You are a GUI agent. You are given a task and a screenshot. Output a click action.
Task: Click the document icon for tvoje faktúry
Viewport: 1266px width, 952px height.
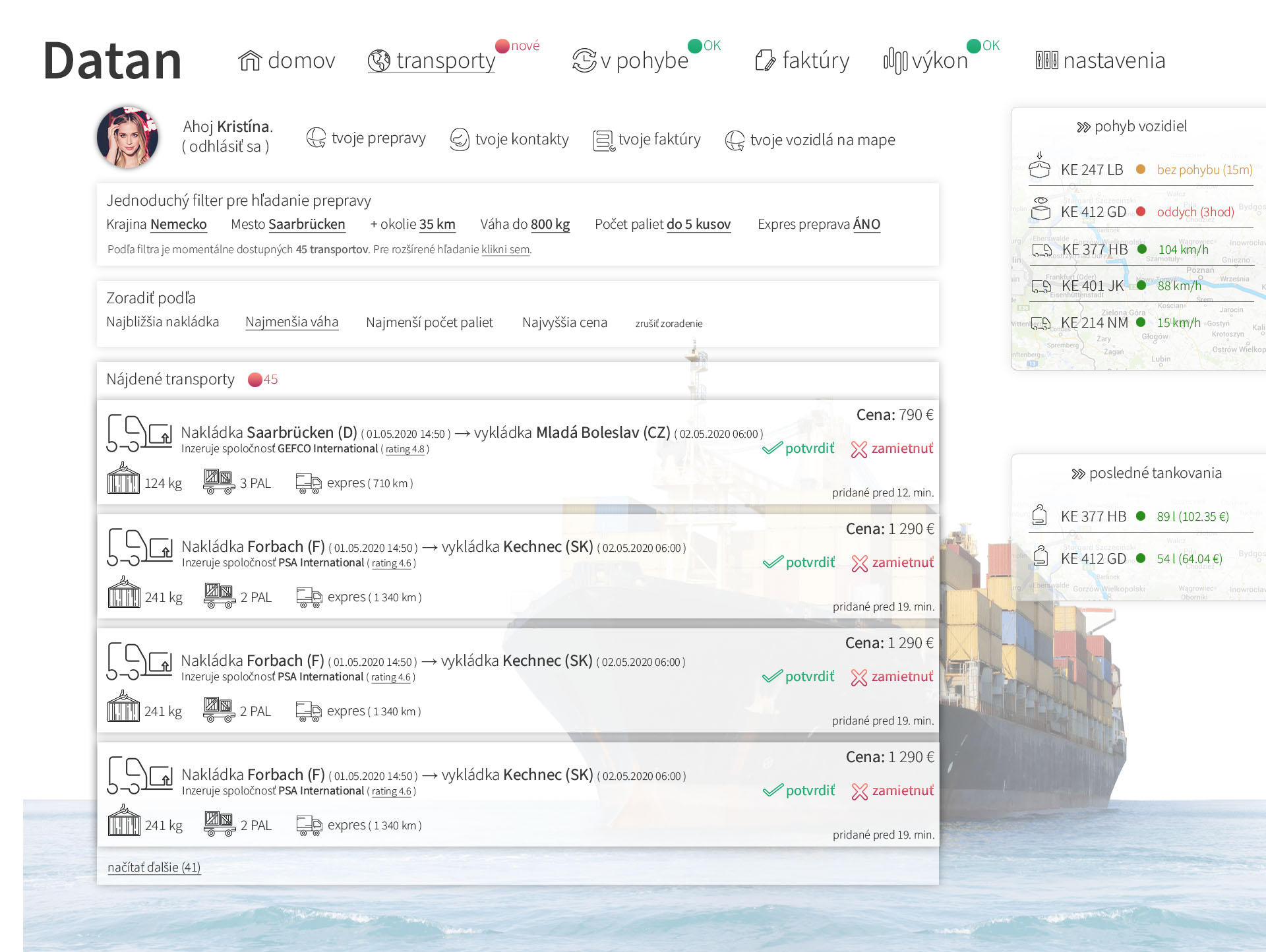pyautogui.click(x=604, y=140)
